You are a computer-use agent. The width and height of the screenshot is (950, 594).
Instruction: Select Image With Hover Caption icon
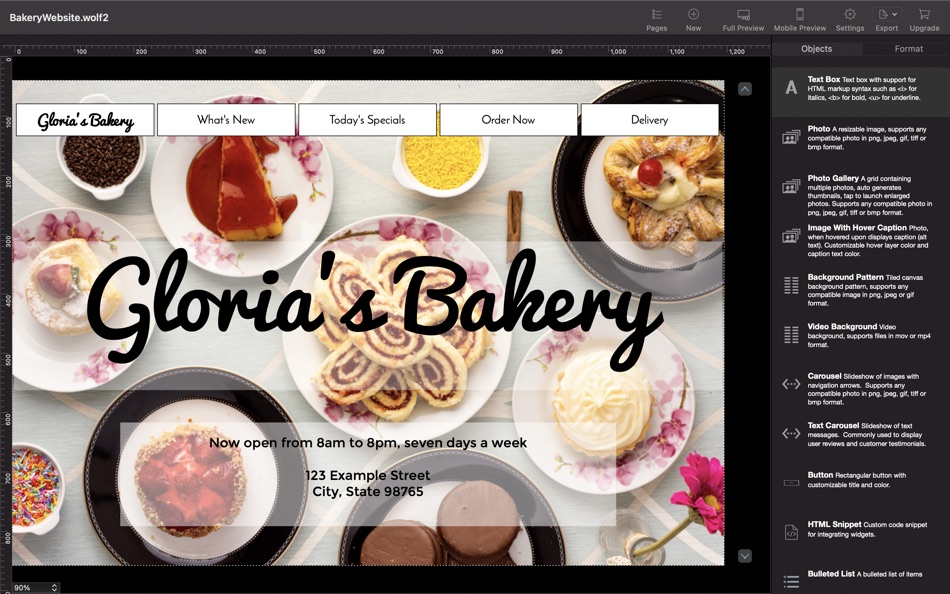click(791, 236)
